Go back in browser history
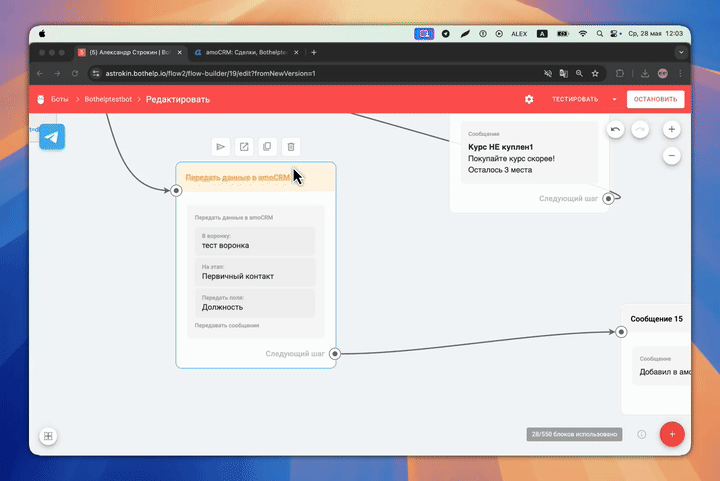 (40, 73)
